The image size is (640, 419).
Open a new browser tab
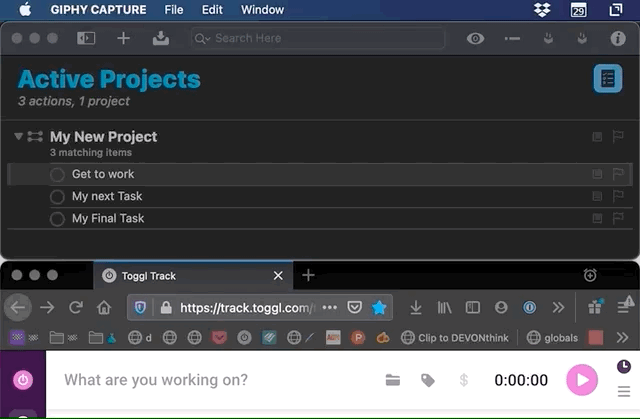[308, 275]
